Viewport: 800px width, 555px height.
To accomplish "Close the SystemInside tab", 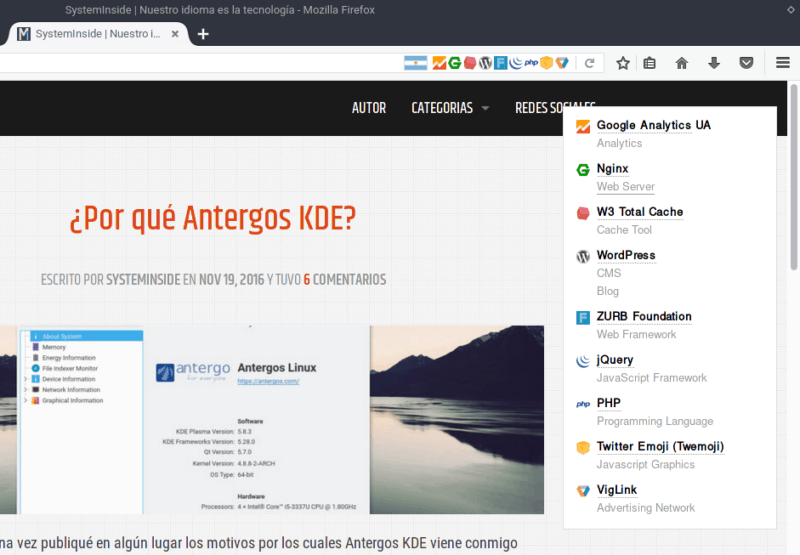I will pos(175,34).
